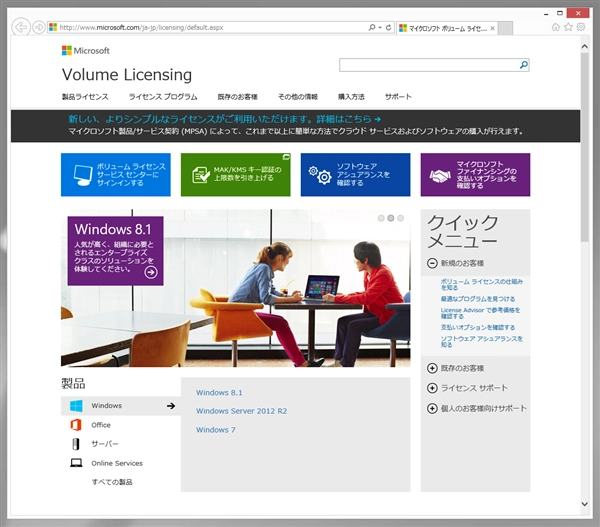Screen dimensions: 600x527
Task: Click the Windows logo in product list
Action: (76, 406)
